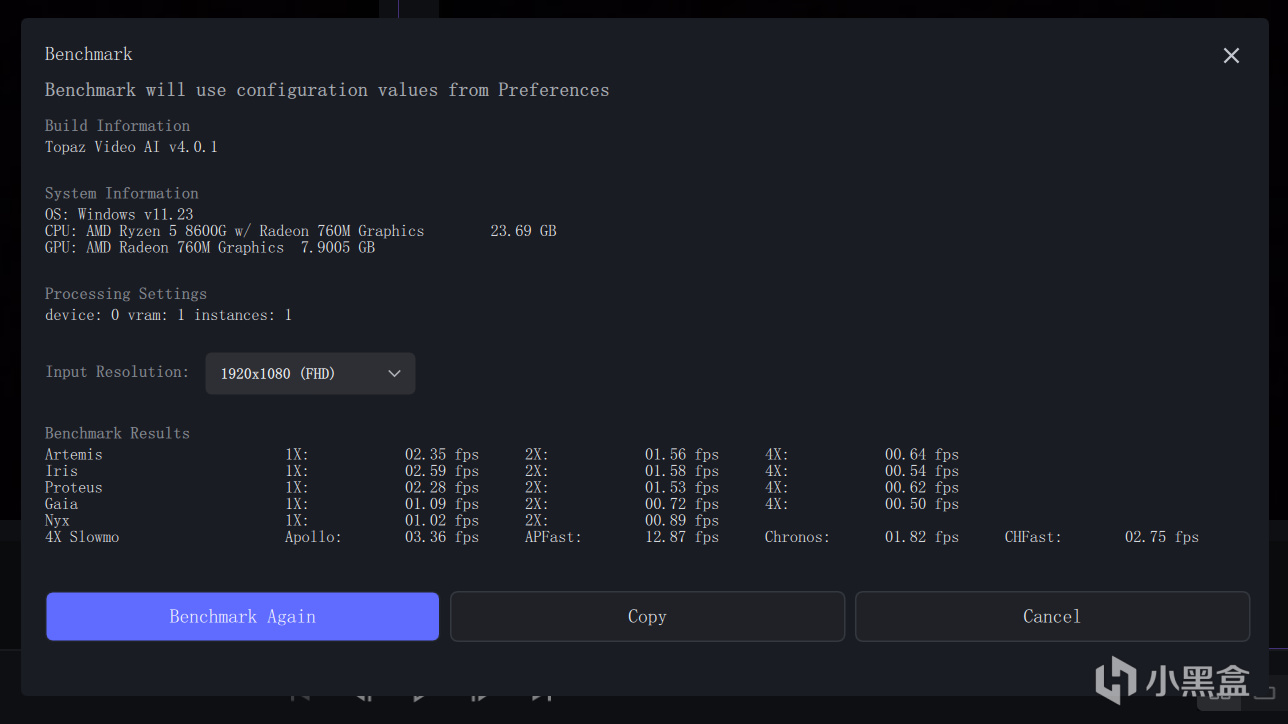The height and width of the screenshot is (724, 1288).
Task: Close the Benchmark dialog with the X
Action: pos(1231,56)
